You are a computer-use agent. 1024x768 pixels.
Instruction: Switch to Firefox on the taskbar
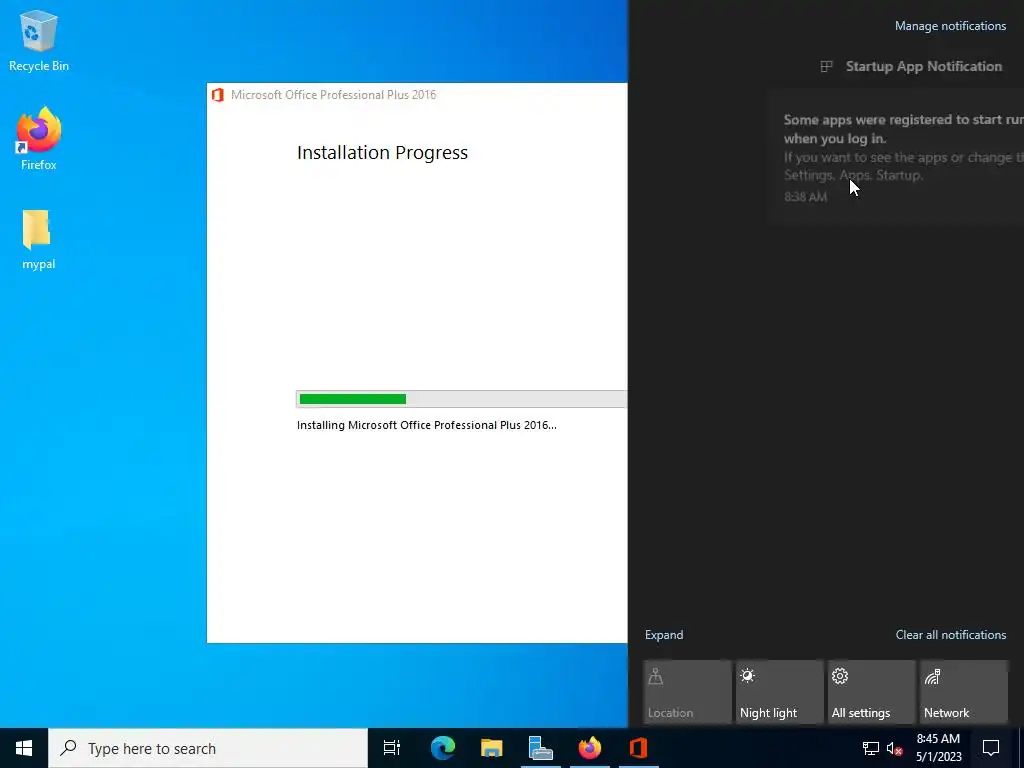590,748
